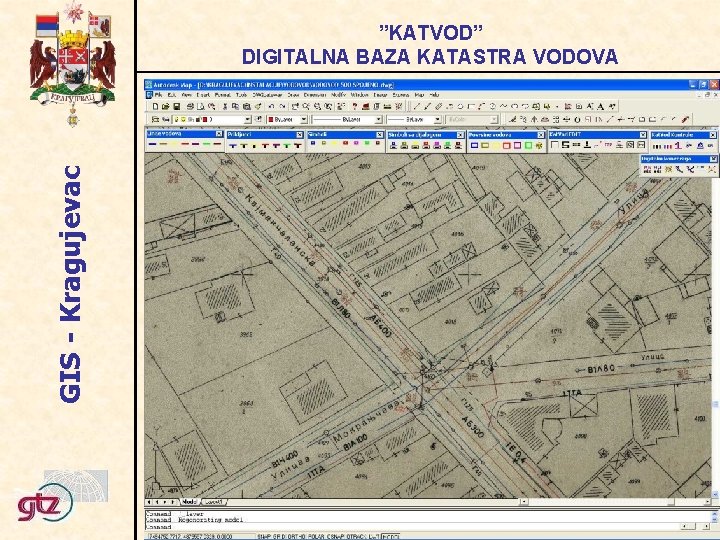
Task: Open the Draw menu
Action: point(293,95)
